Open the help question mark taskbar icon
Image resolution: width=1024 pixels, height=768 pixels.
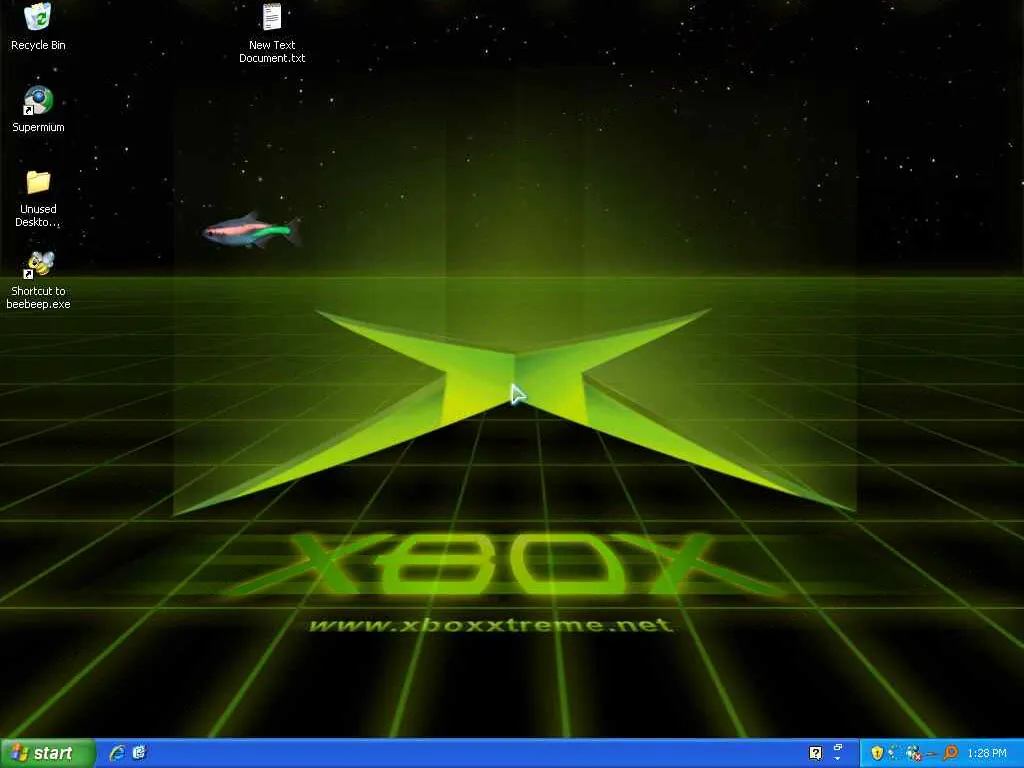tap(815, 754)
